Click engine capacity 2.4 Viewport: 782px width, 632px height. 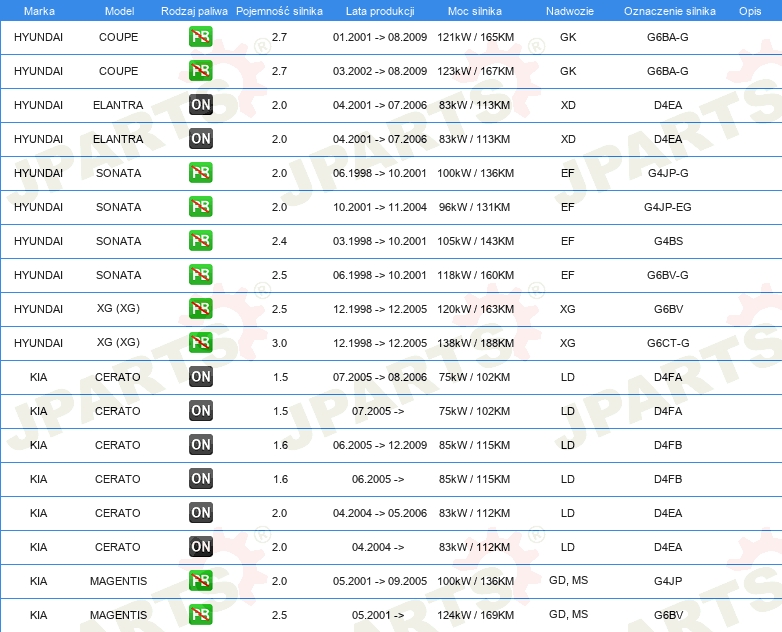pyautogui.click(x=279, y=241)
